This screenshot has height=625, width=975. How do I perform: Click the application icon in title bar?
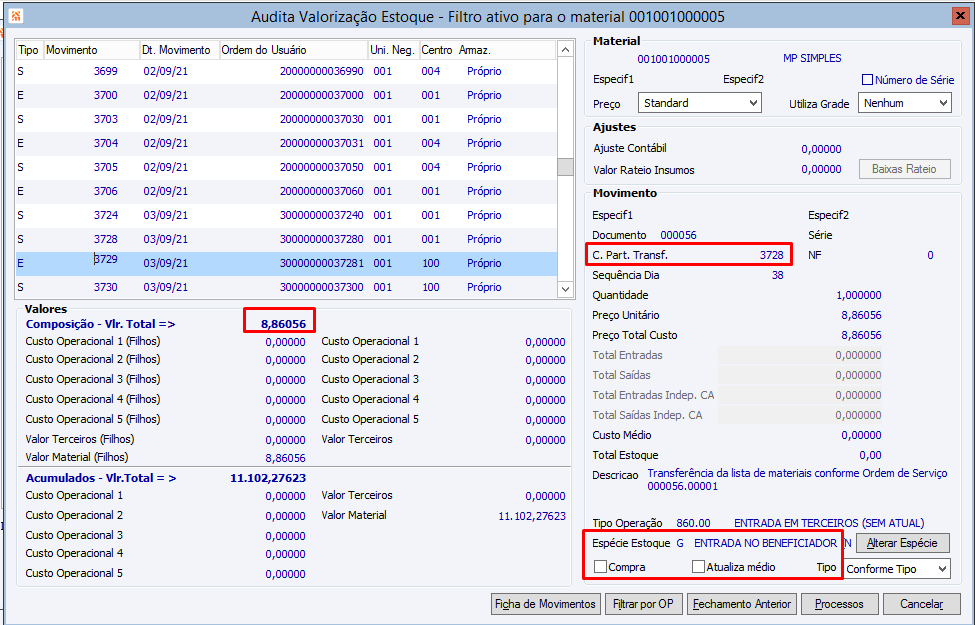pyautogui.click(x=17, y=16)
